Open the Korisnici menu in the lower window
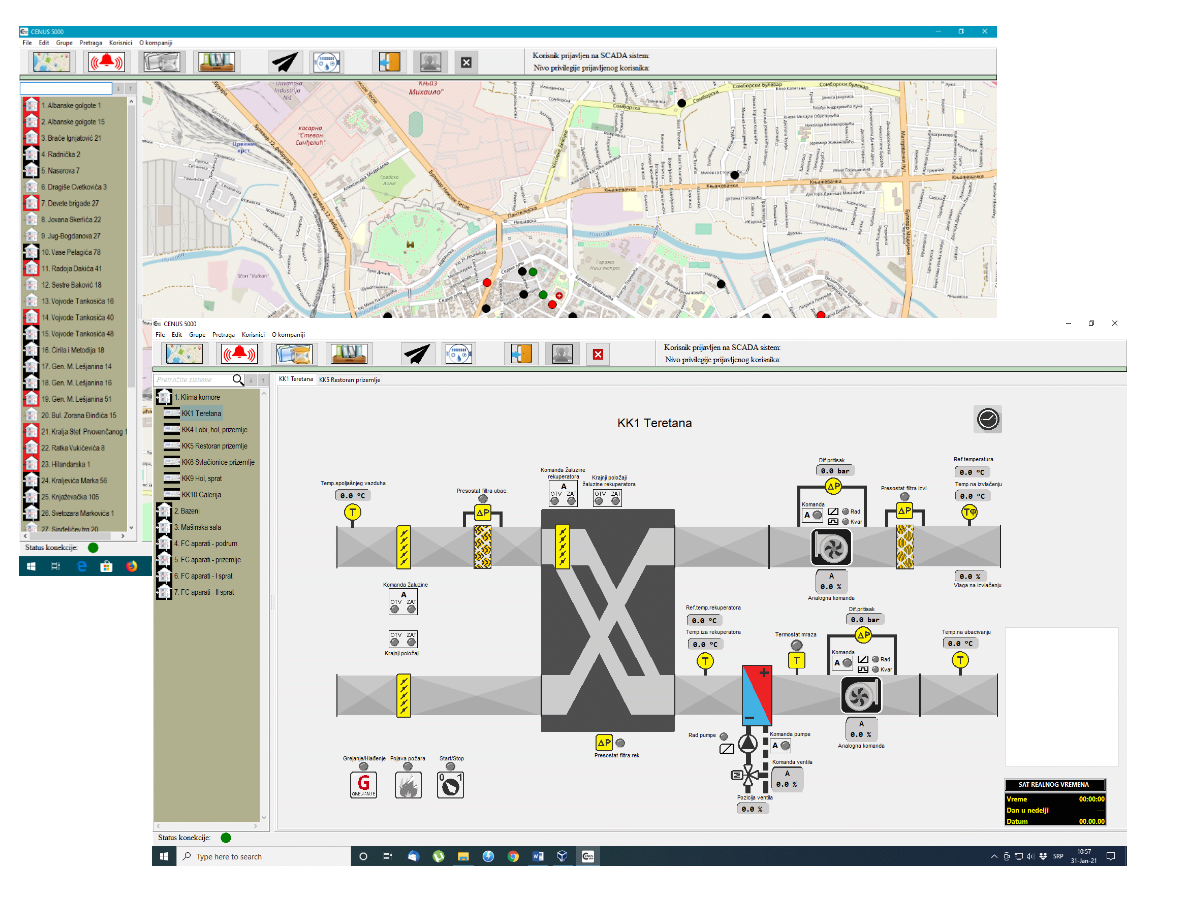Image resolution: width=1177 pixels, height=897 pixels. [x=252, y=335]
